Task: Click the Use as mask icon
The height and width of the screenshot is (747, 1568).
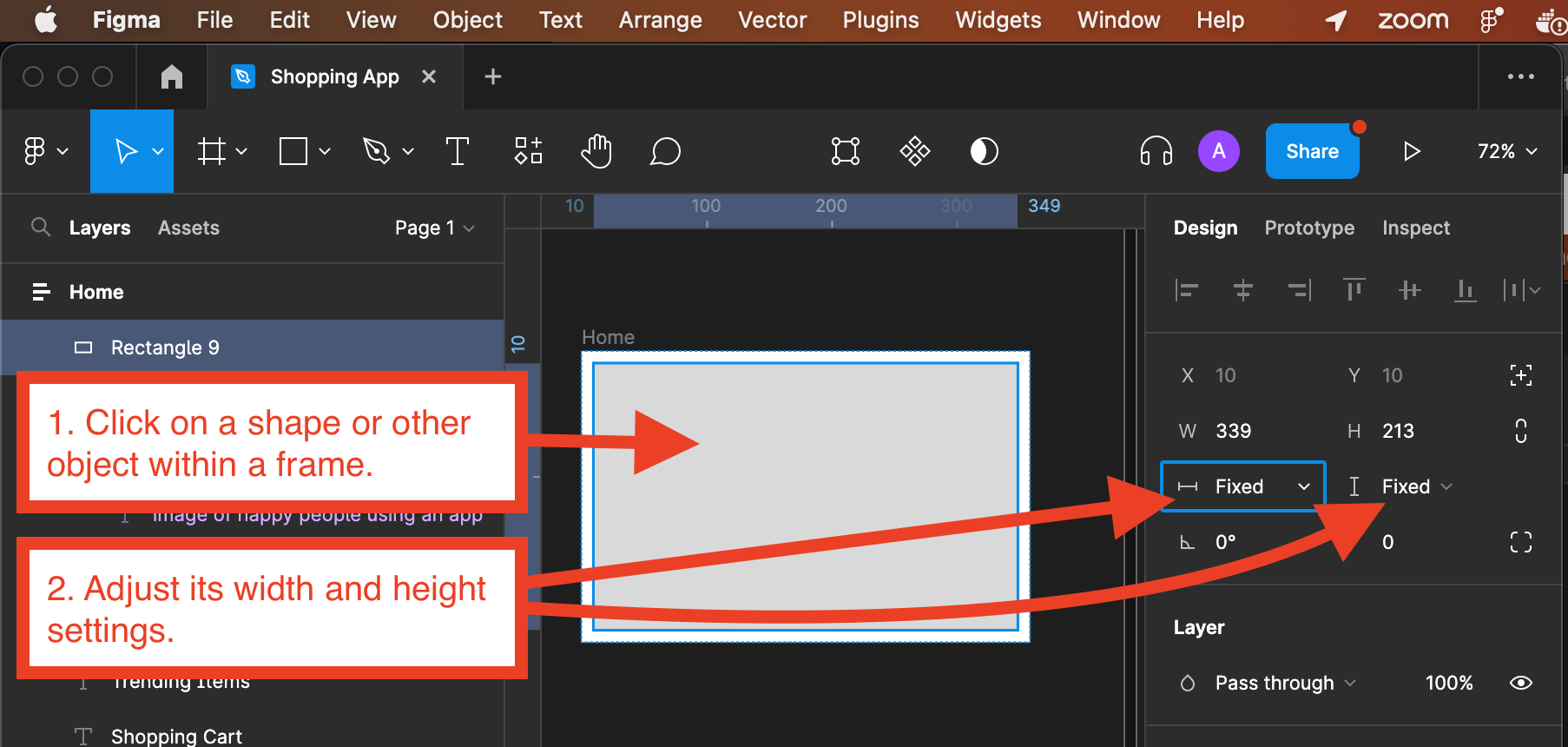Action: coord(984,151)
